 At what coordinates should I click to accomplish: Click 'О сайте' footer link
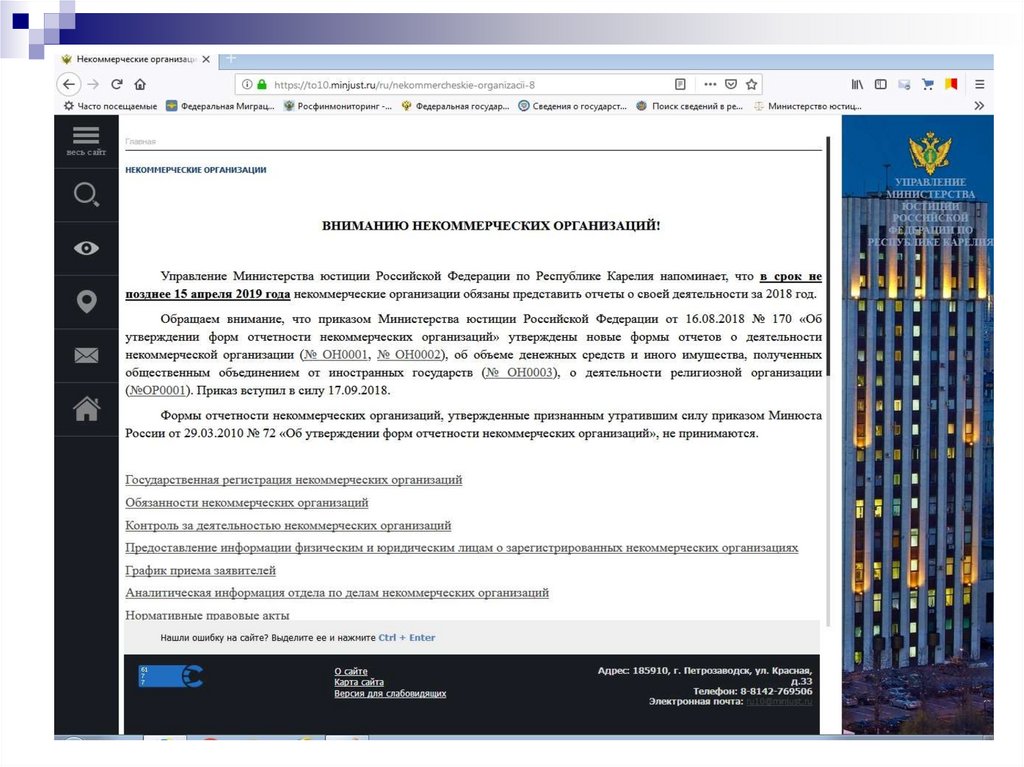[x=351, y=671]
